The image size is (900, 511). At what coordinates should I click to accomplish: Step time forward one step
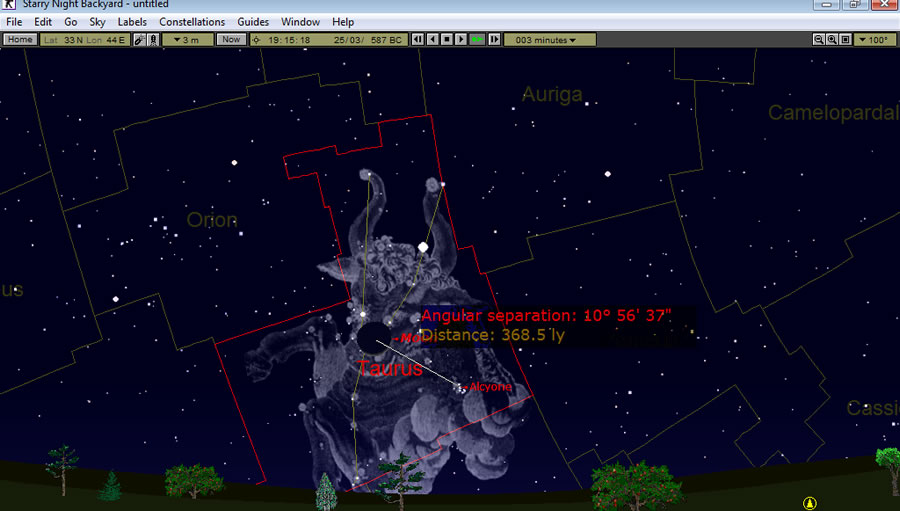494,40
